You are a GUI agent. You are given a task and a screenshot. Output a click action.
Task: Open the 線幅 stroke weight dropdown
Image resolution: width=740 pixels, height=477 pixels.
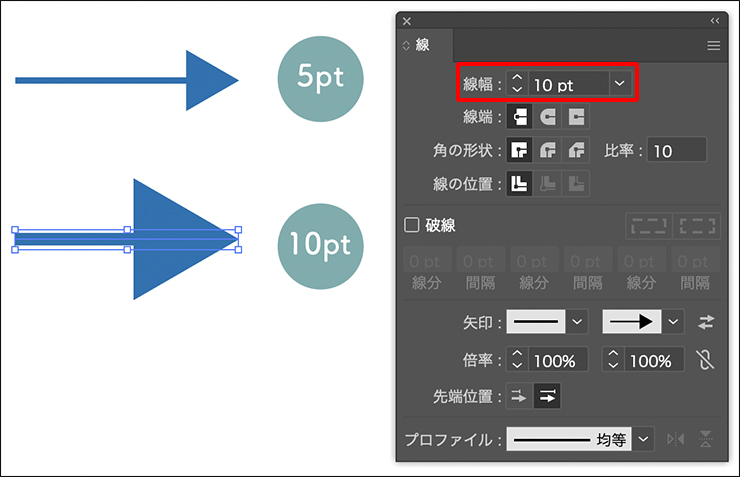click(x=620, y=84)
